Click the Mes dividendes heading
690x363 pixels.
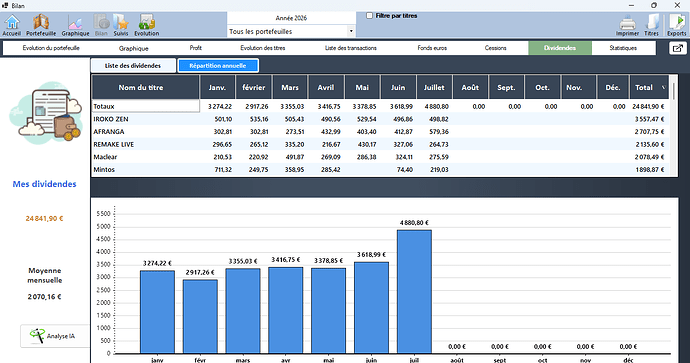click(44, 184)
